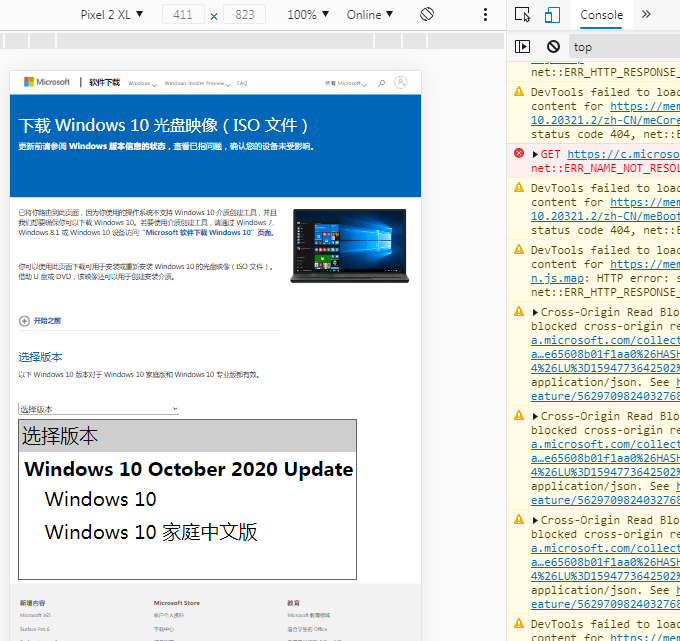This screenshot has height=641, width=680.
Task: Click the Microsoft logo
Action: pyautogui.click(x=47, y=83)
